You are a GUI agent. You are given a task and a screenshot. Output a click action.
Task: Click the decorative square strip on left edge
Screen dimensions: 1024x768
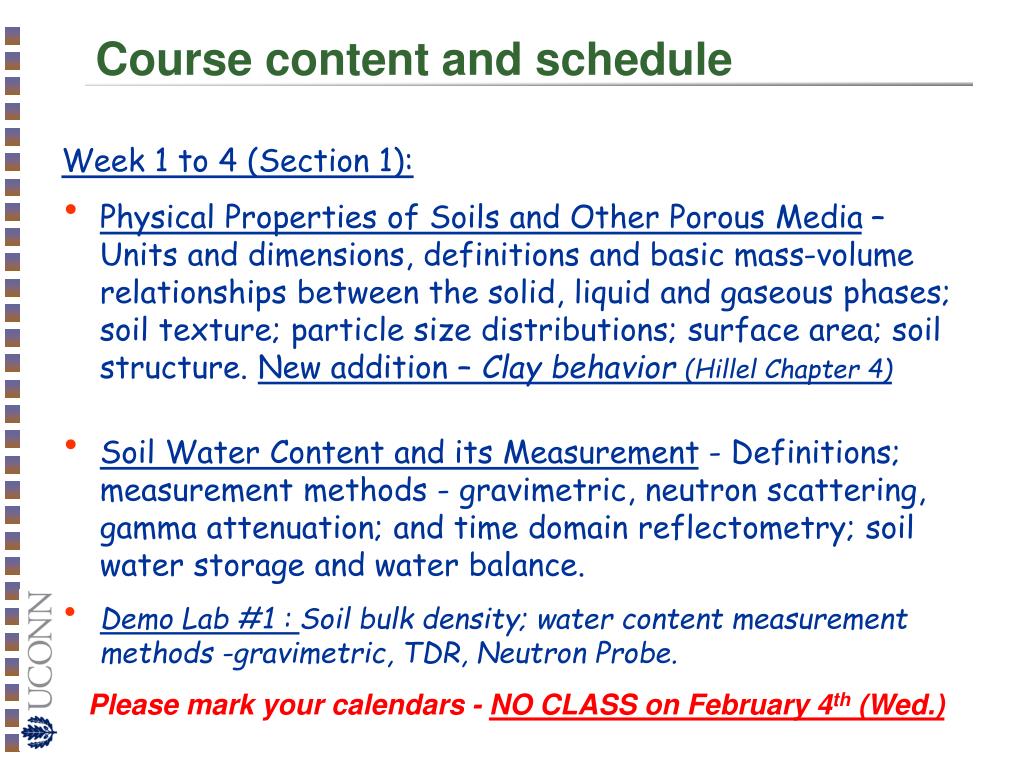(12, 389)
